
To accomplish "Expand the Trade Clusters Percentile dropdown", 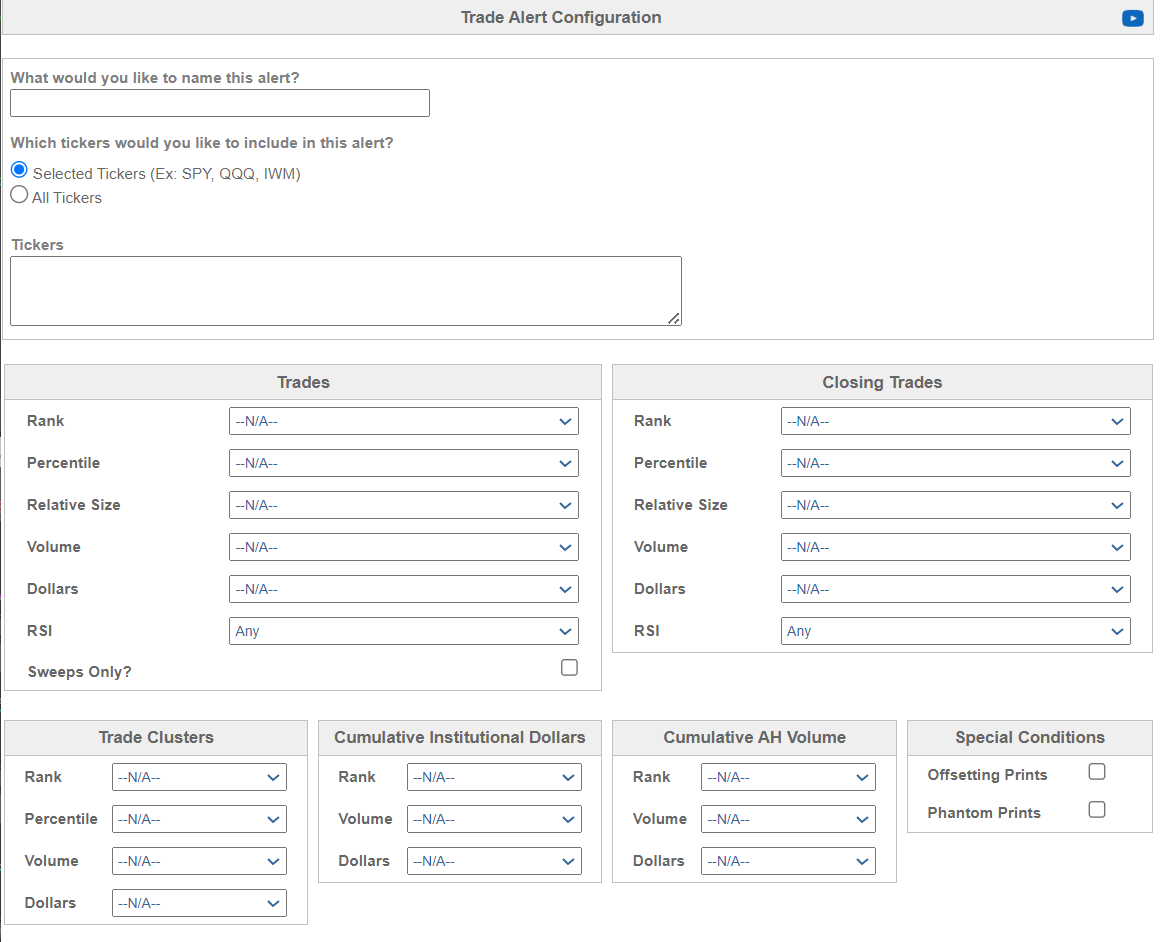I will click(199, 820).
